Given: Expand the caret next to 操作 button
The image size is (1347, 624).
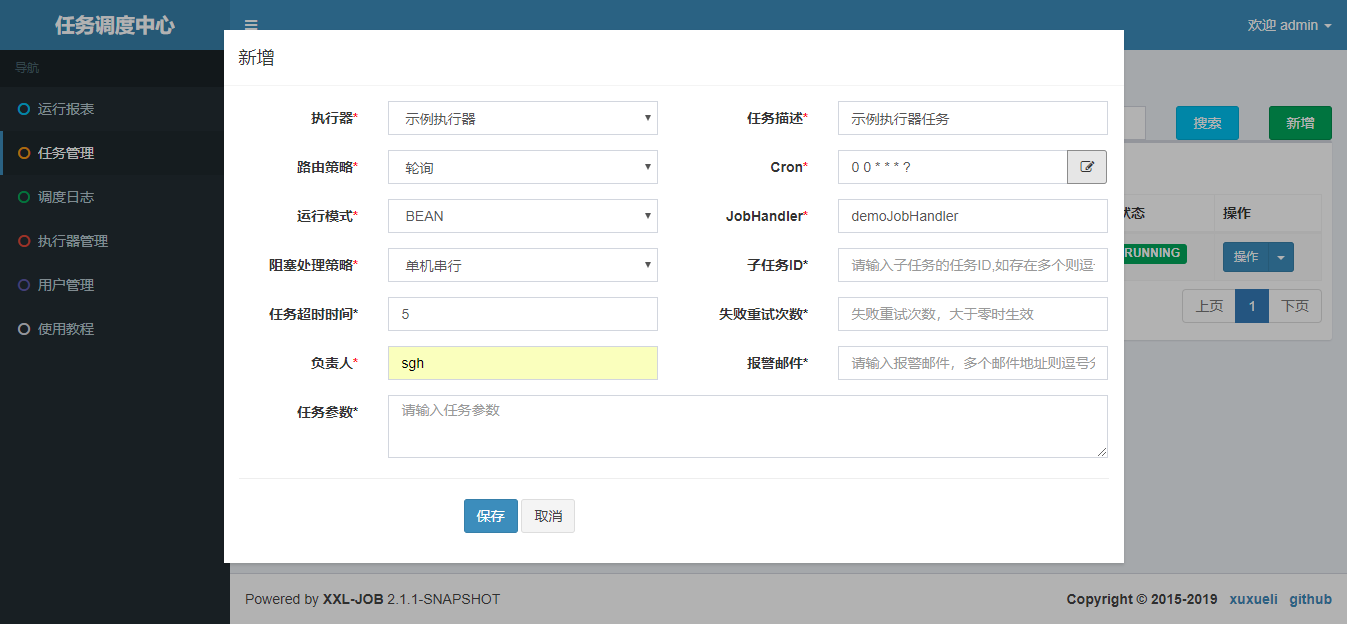Looking at the screenshot, I should [x=1281, y=257].
